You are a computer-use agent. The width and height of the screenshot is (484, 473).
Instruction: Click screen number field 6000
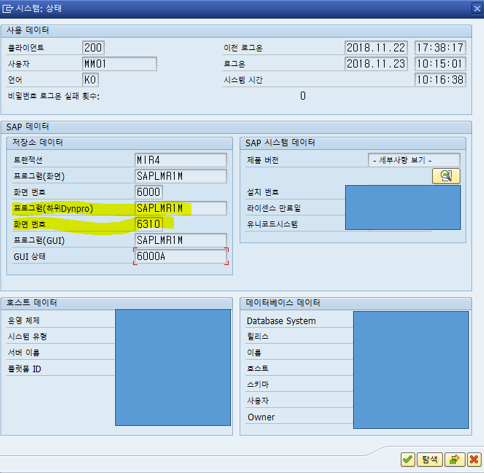point(149,192)
